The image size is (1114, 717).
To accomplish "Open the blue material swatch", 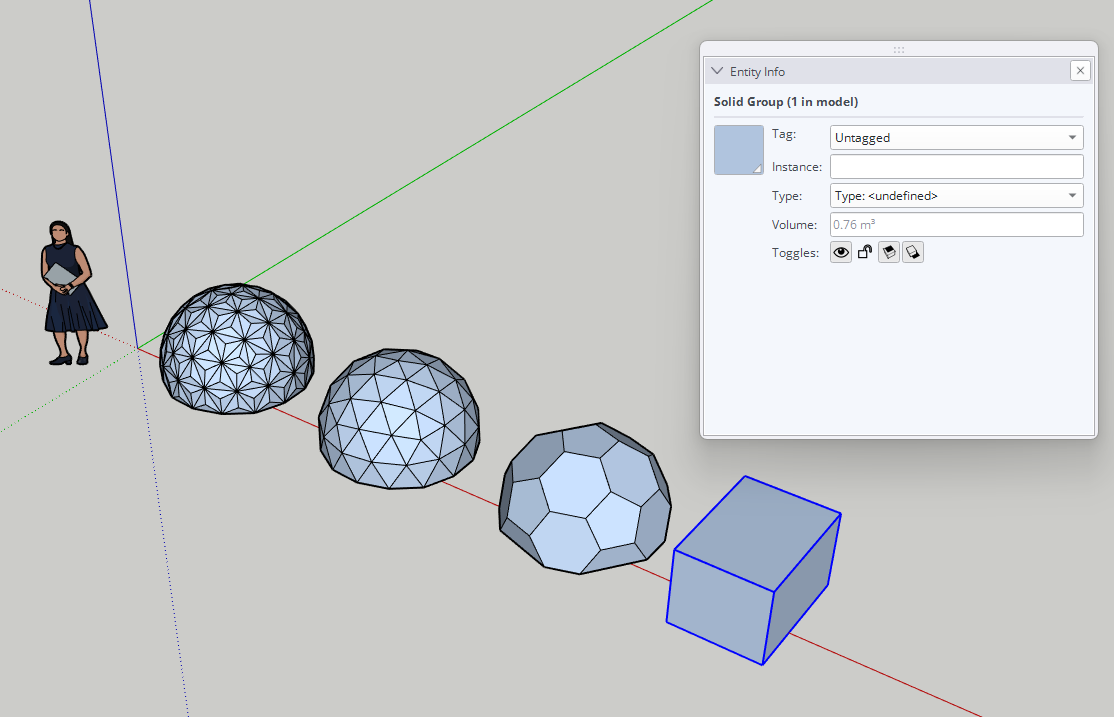I will 739,150.
